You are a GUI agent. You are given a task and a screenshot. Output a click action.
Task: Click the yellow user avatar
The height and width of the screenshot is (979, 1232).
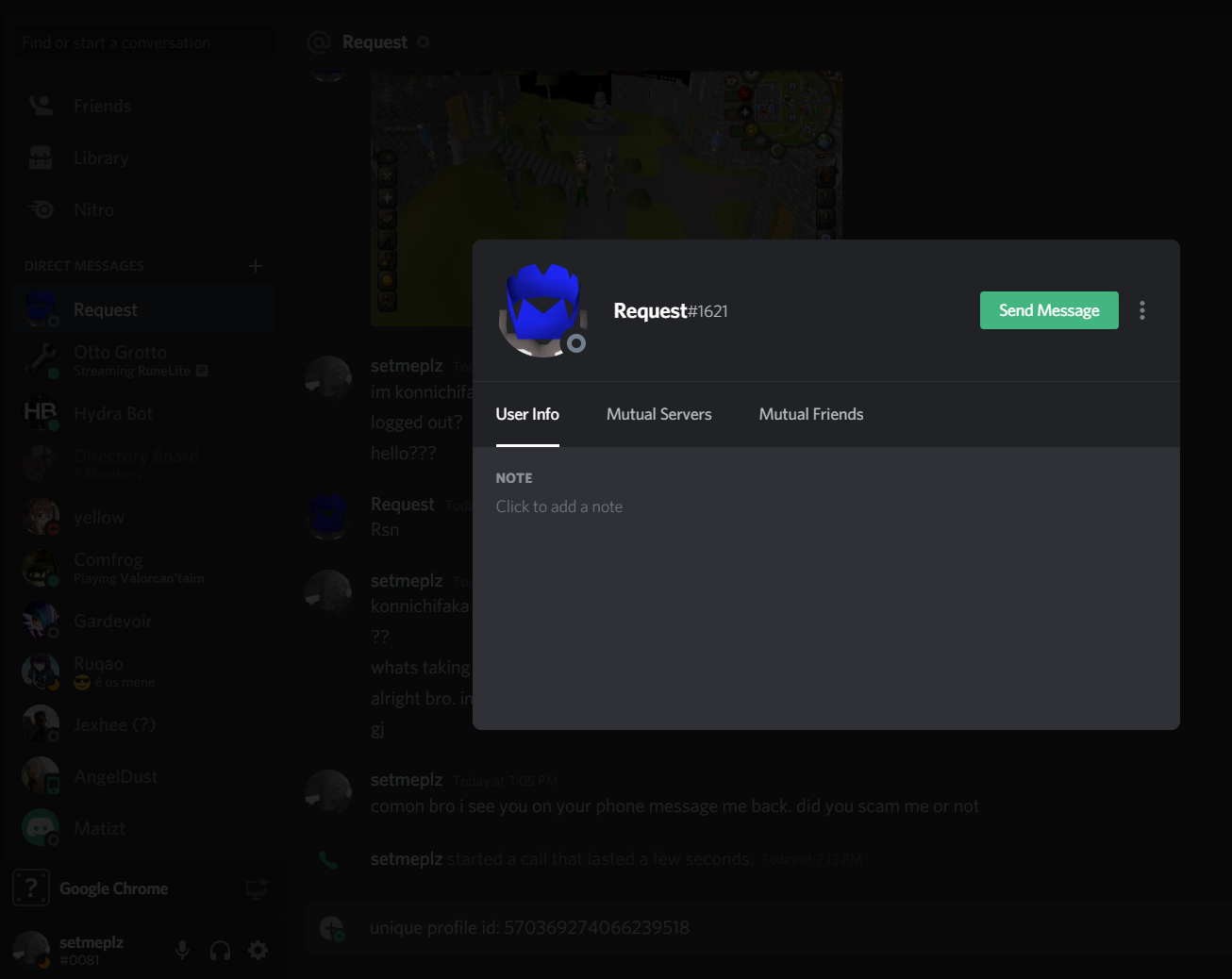[x=41, y=517]
